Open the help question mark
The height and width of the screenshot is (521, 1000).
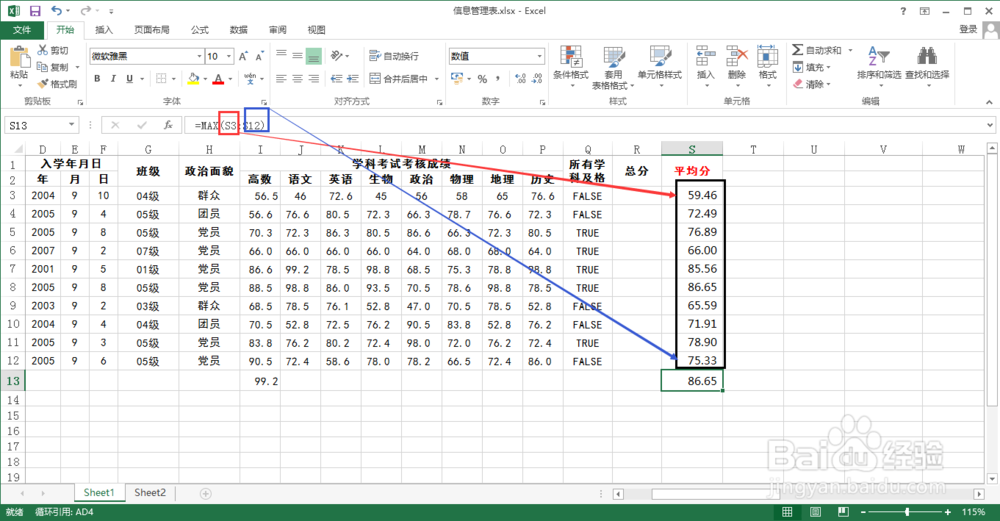click(x=903, y=11)
